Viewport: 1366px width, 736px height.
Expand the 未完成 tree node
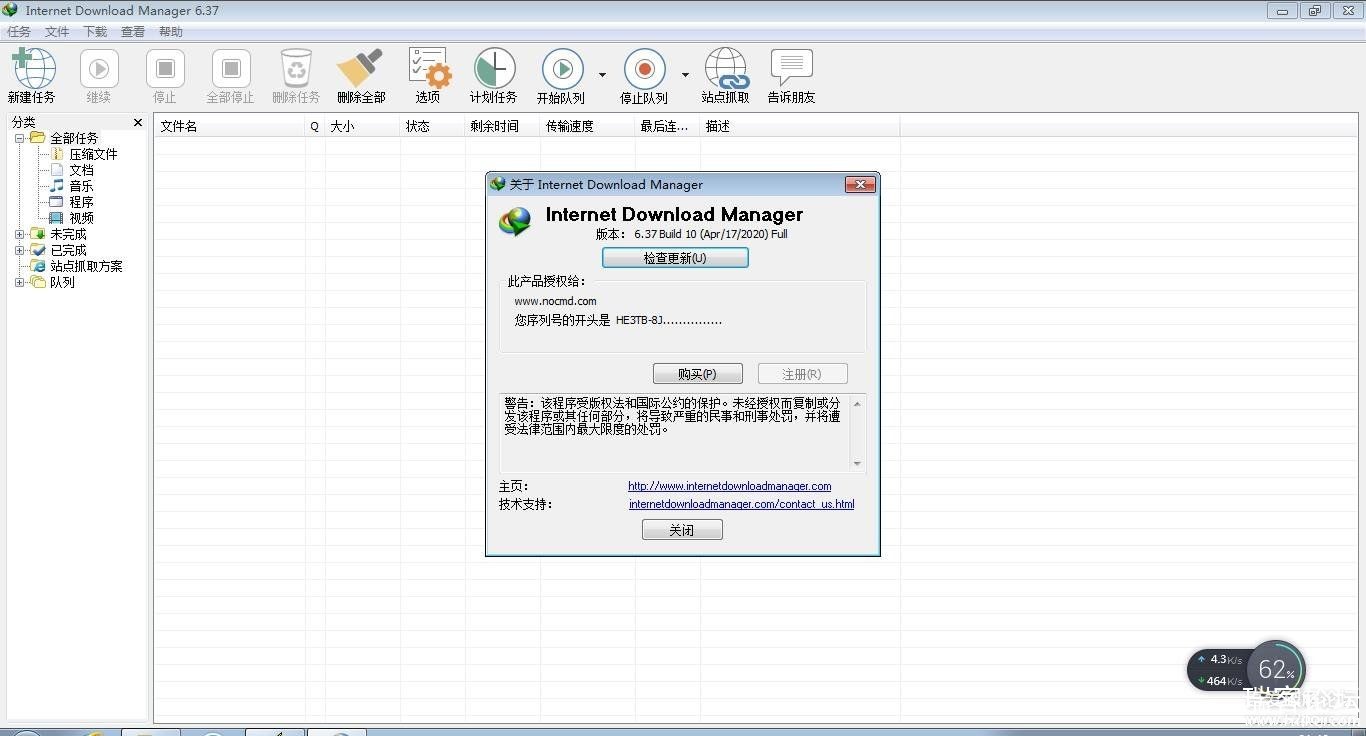click(x=19, y=234)
